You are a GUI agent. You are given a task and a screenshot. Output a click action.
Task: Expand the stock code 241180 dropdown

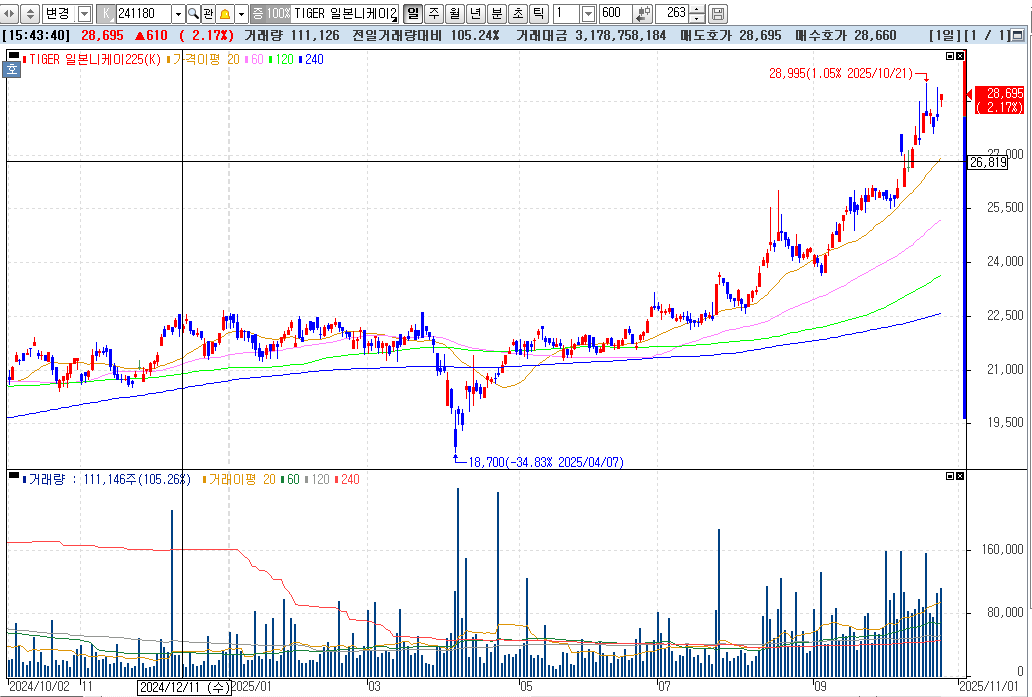tap(180, 14)
